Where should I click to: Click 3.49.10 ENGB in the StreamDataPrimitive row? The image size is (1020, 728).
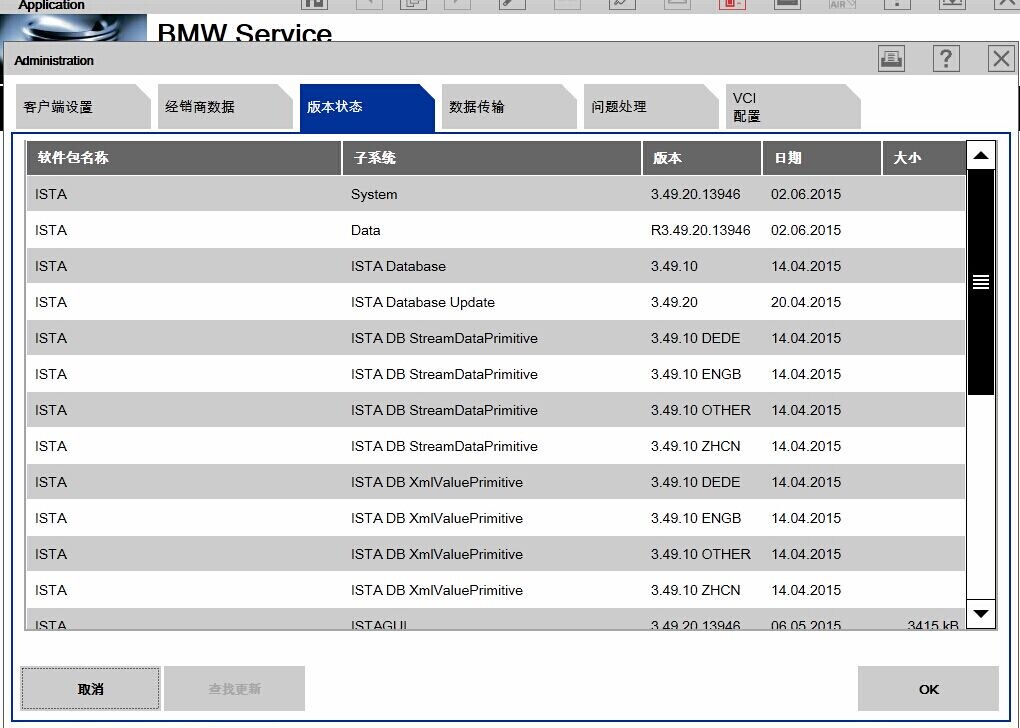696,374
